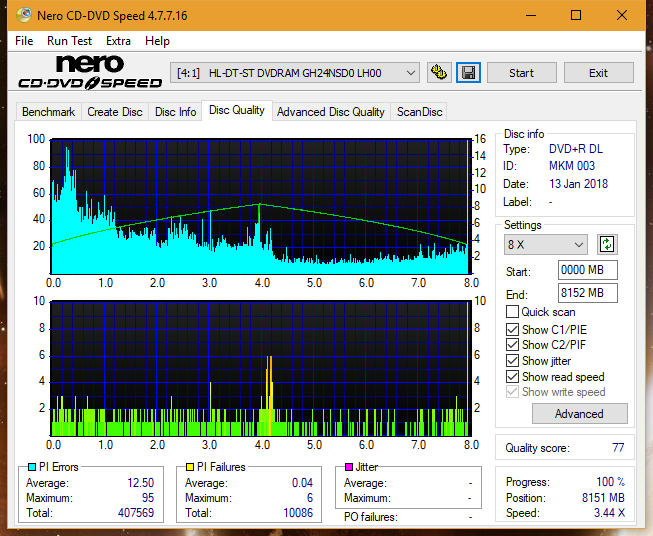Toggle Show read speed checkbox
Screen dimensions: 653x536
tap(512, 376)
